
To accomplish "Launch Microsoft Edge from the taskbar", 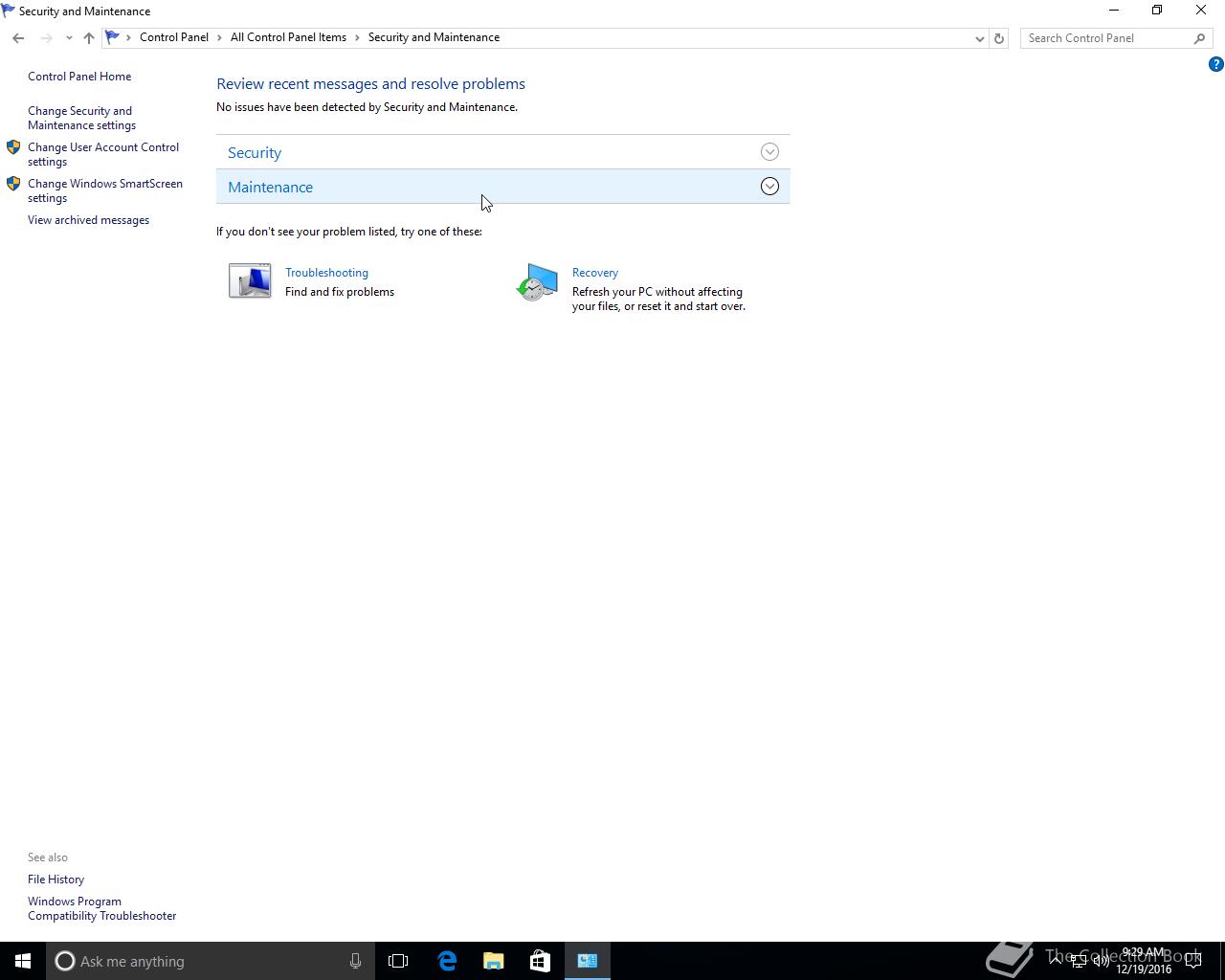I will pos(447,961).
